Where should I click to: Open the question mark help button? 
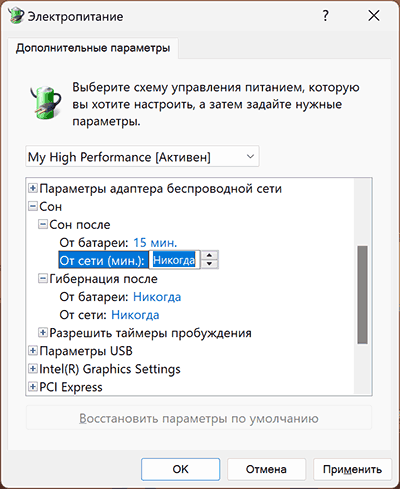(x=326, y=16)
